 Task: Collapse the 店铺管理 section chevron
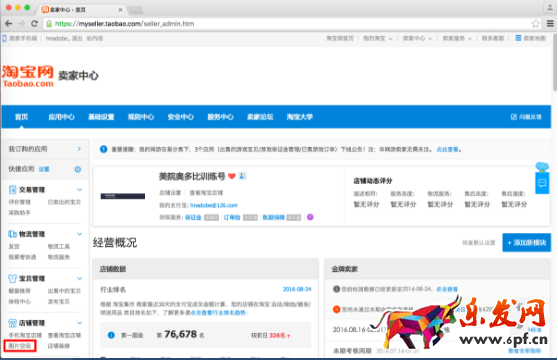pos(79,323)
